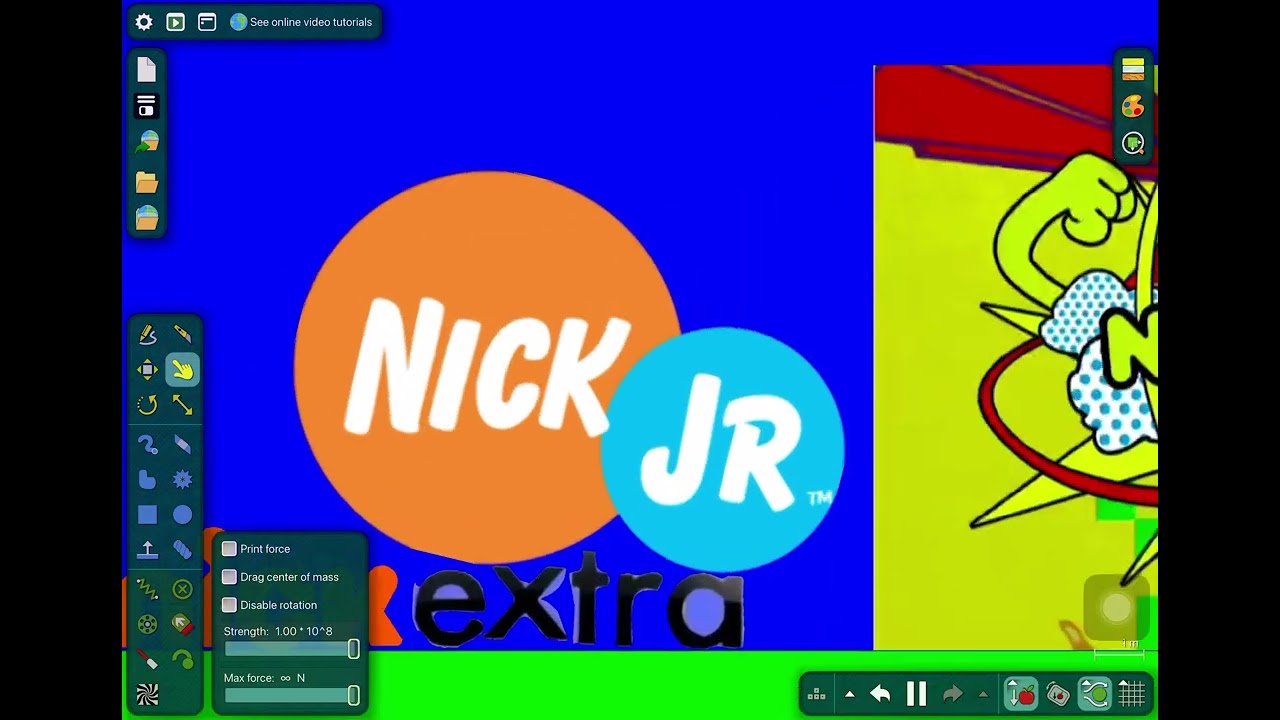Open the tutorial play icon

tap(175, 22)
